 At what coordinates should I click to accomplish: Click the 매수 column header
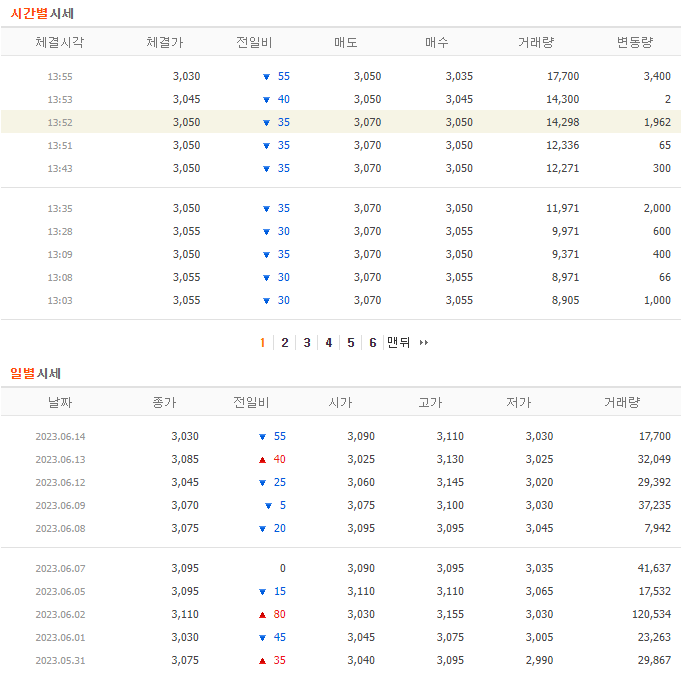[437, 42]
